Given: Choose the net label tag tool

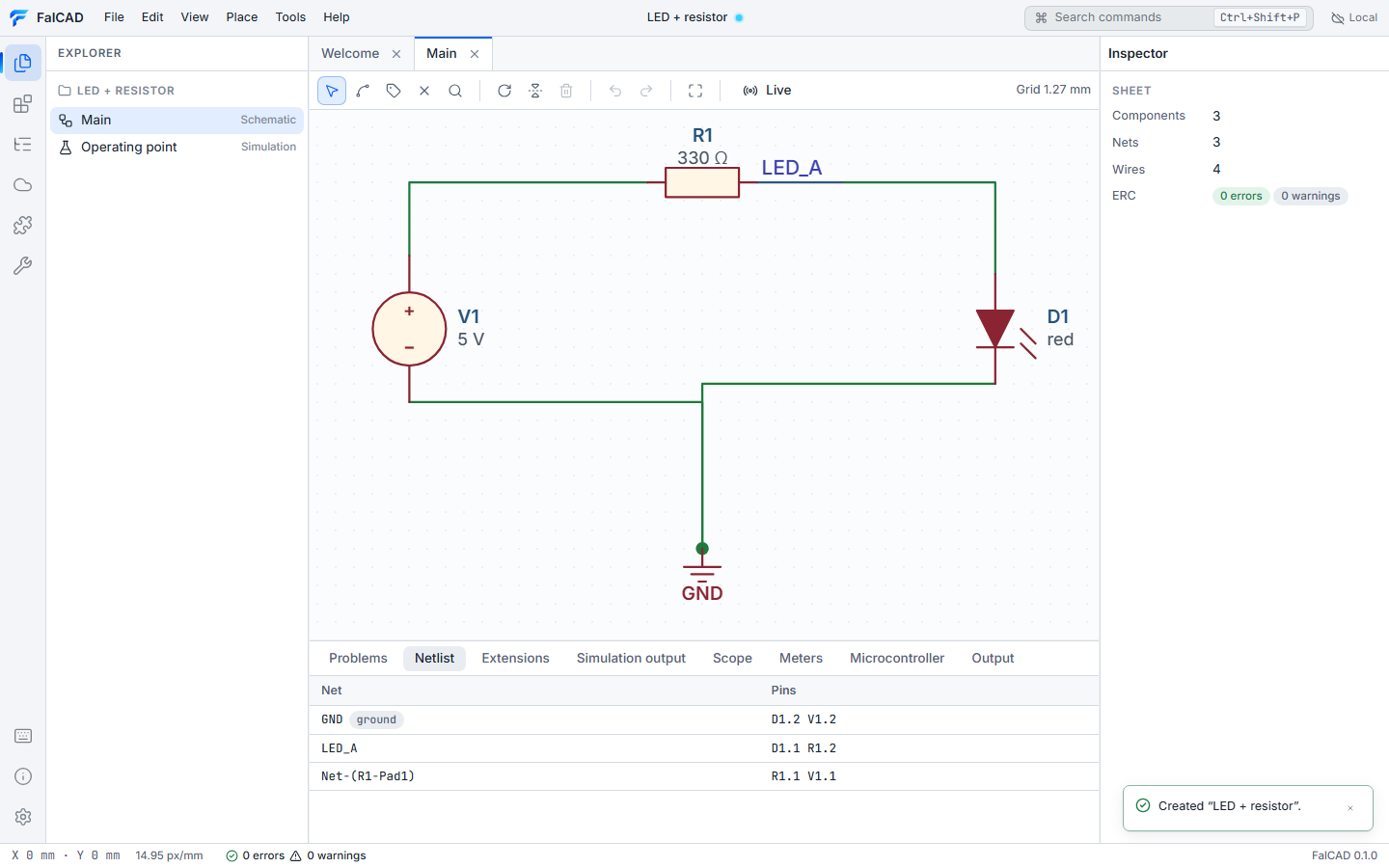Looking at the screenshot, I should (394, 91).
